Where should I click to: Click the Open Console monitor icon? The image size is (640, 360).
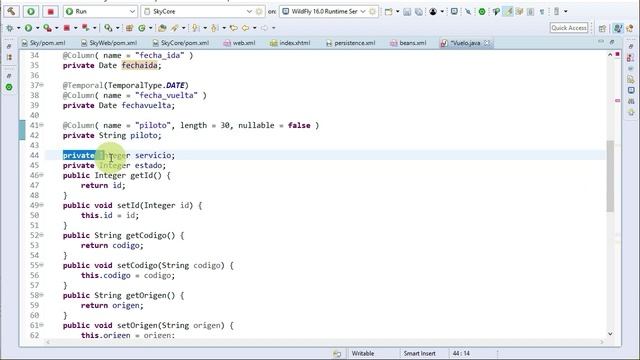[x=454, y=12]
